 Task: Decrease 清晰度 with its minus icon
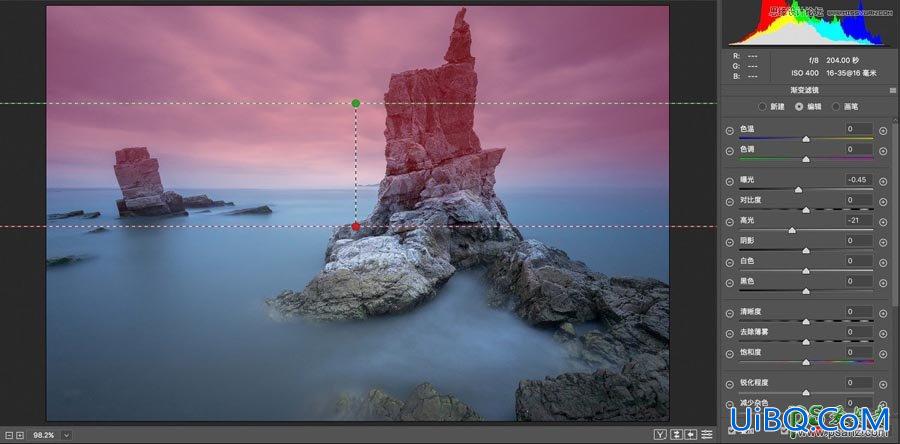pos(729,313)
